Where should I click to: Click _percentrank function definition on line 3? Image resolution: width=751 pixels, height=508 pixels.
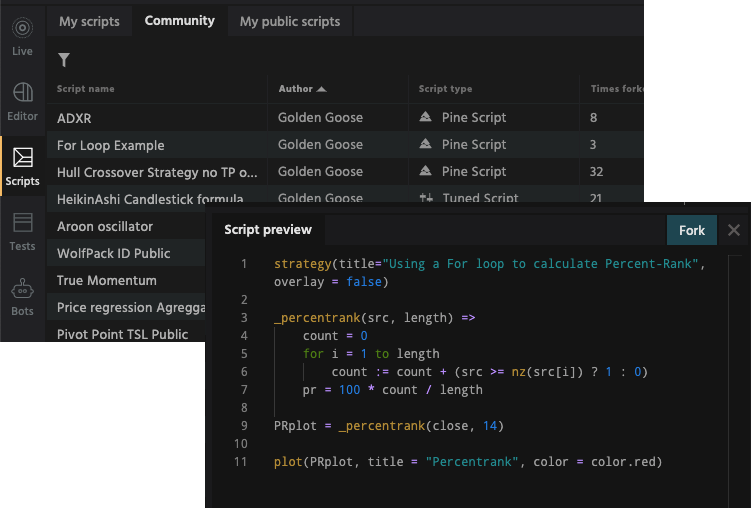click(x=317, y=318)
